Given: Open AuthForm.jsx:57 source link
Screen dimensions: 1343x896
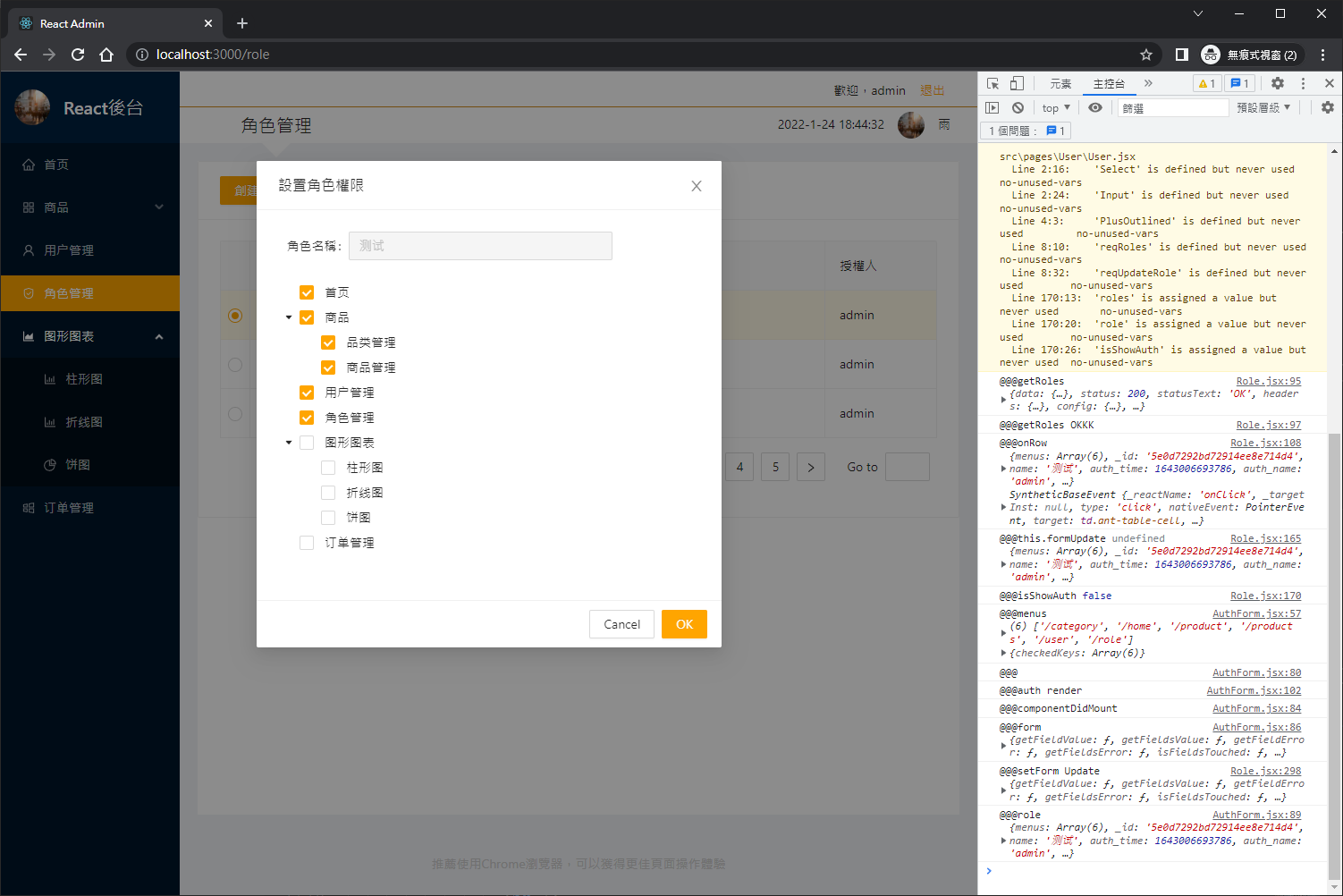Looking at the screenshot, I should [1257, 613].
